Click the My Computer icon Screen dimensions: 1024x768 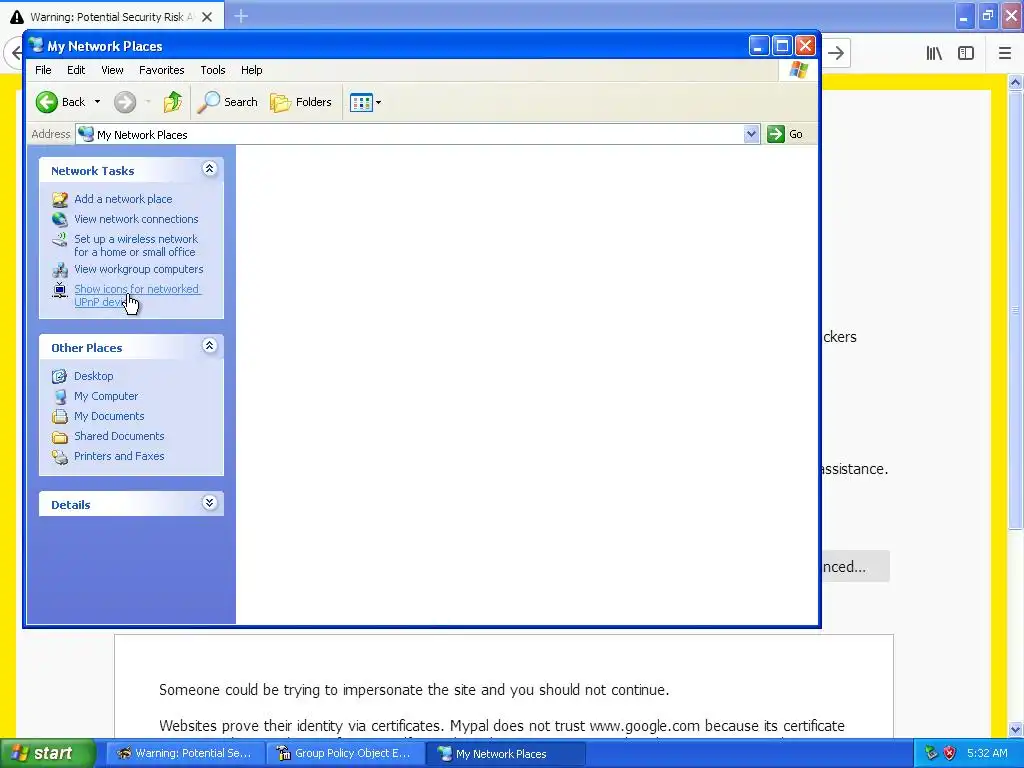click(x=59, y=396)
